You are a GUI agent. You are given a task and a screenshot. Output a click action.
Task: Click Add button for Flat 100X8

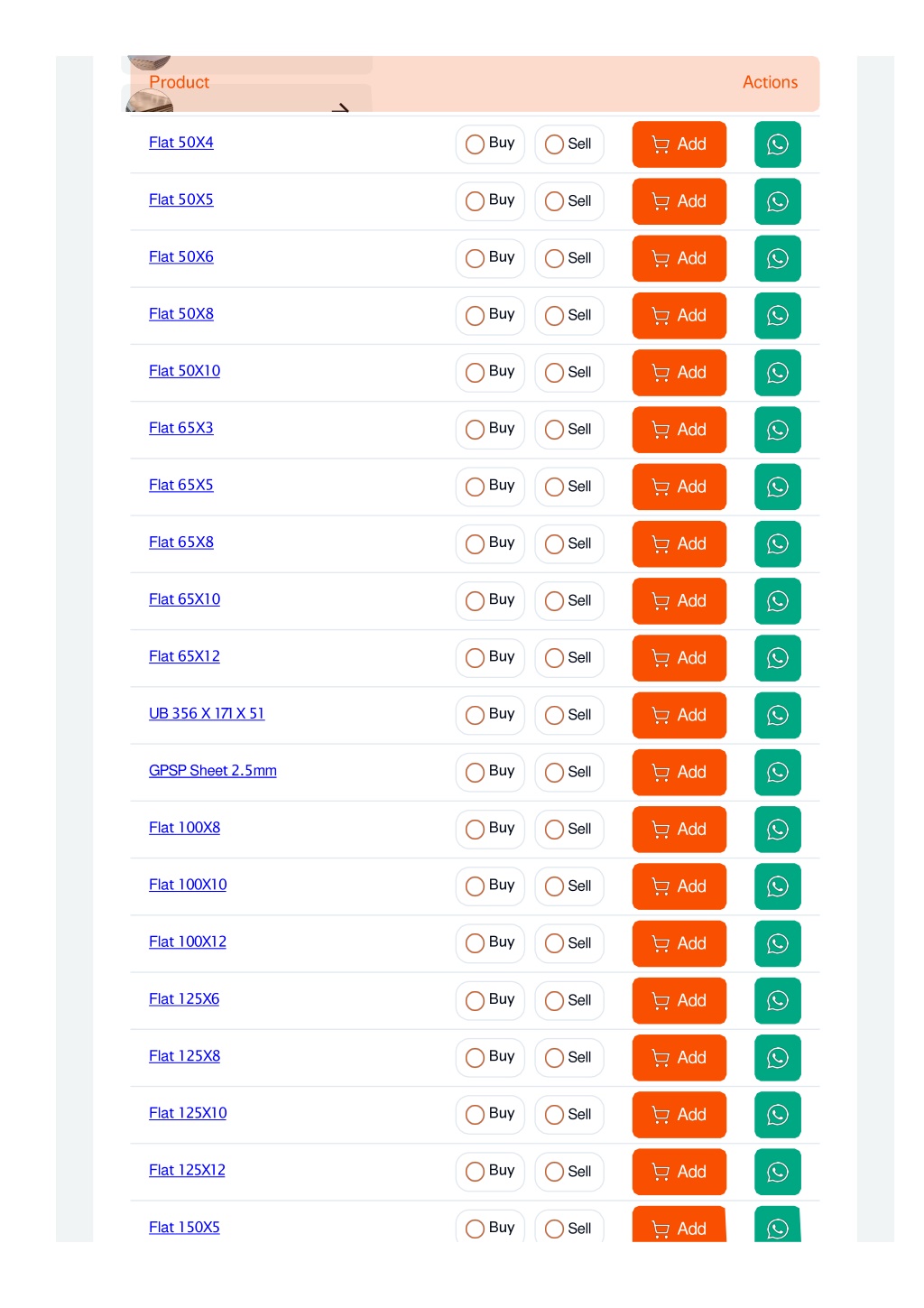click(x=679, y=830)
